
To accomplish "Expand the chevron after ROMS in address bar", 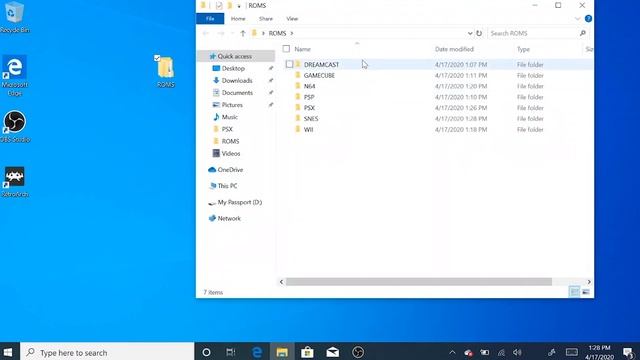I will (x=291, y=33).
